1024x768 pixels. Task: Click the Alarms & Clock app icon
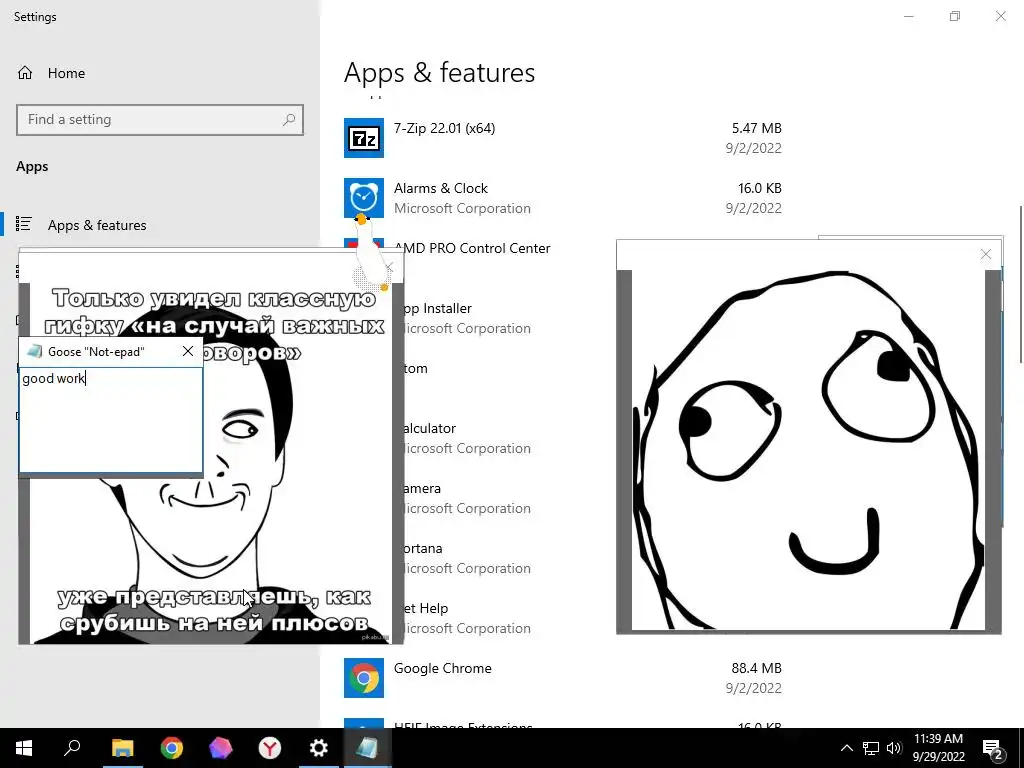click(364, 198)
